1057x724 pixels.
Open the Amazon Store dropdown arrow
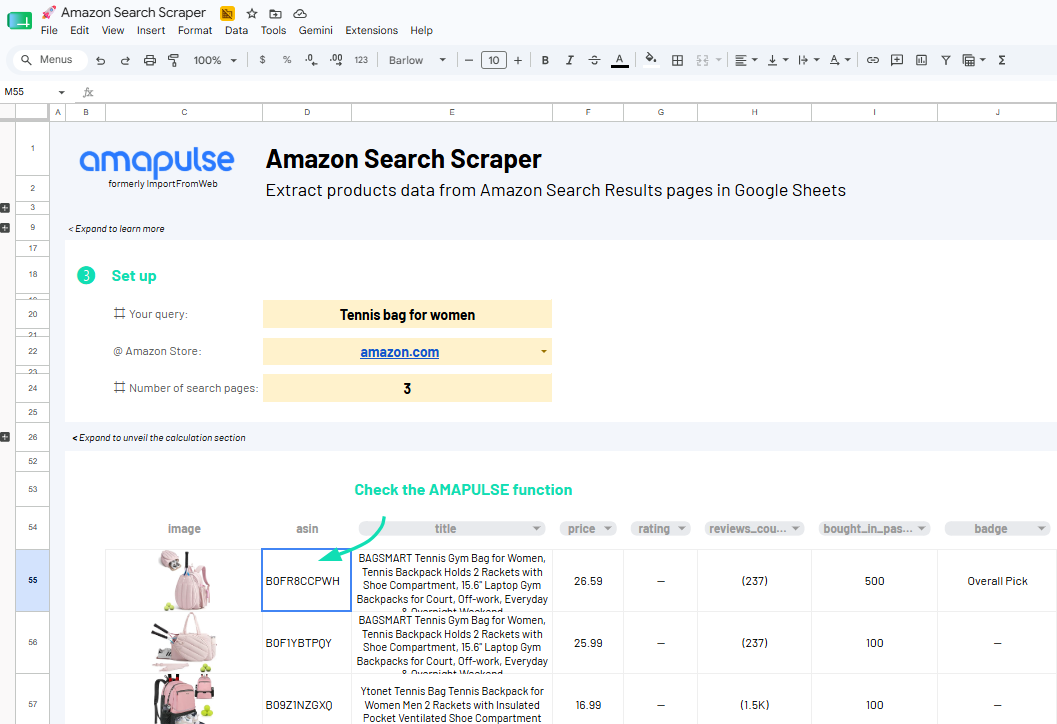(x=543, y=351)
